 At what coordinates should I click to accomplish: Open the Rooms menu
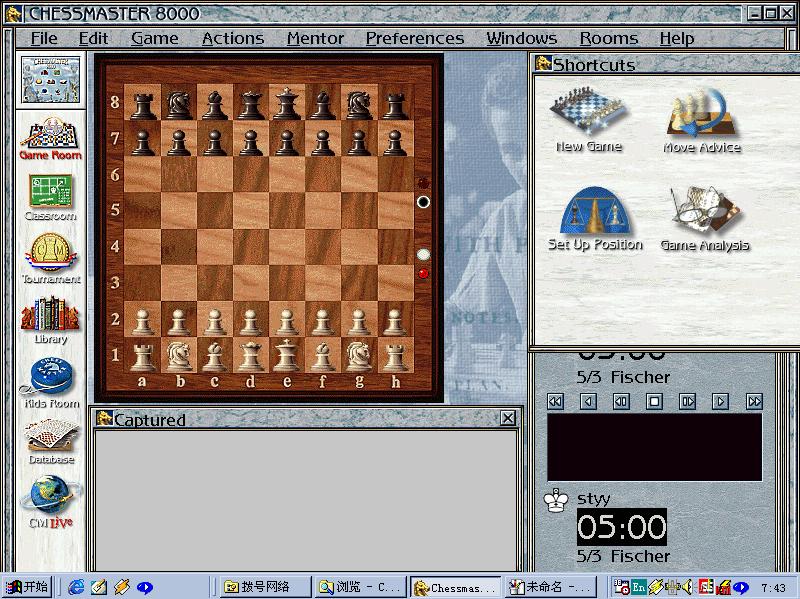(609, 38)
